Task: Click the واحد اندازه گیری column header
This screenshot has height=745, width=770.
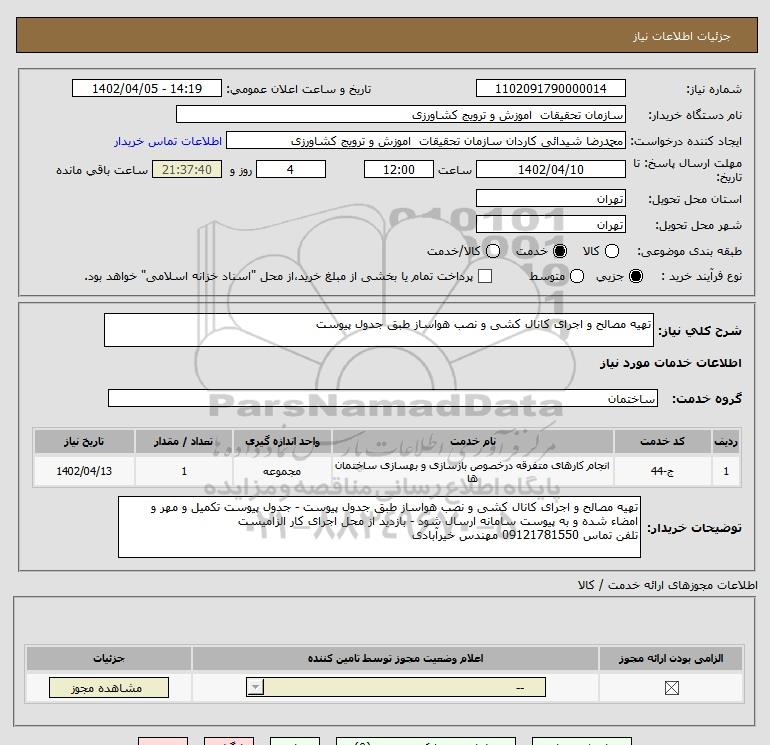Action: click(x=282, y=441)
